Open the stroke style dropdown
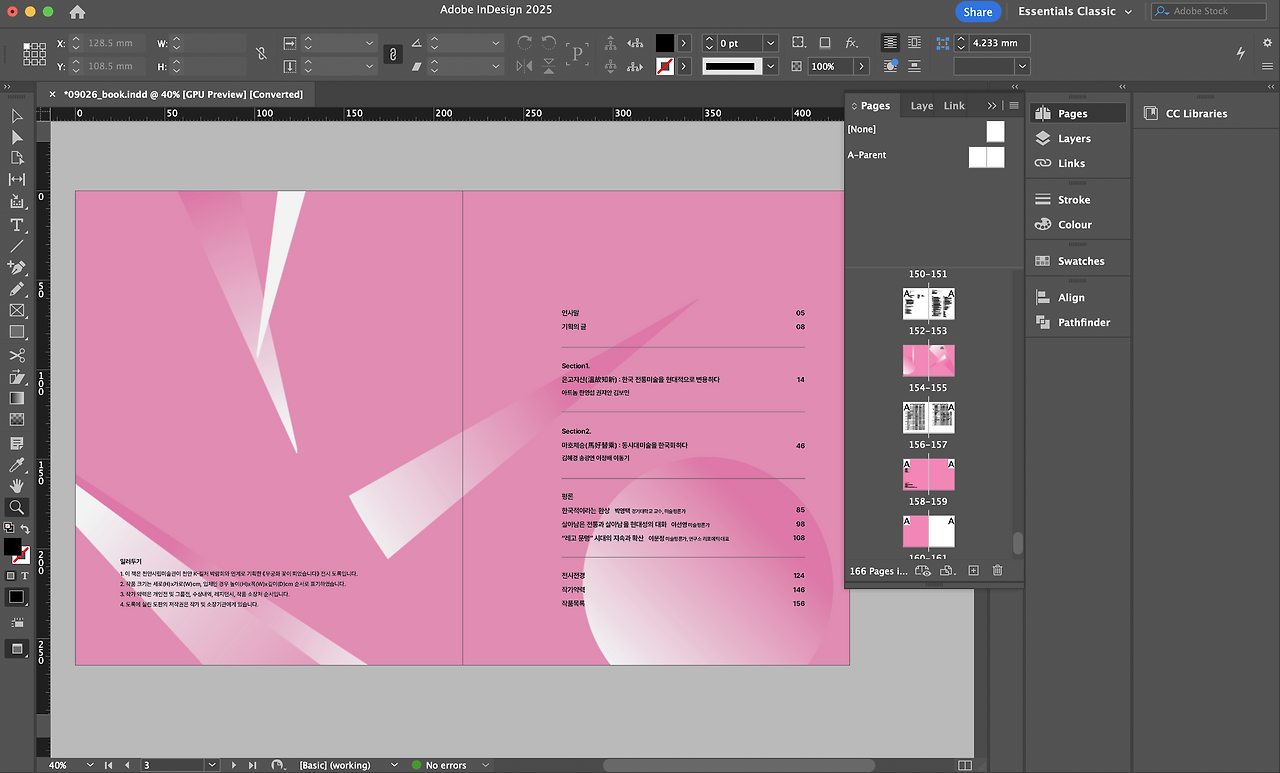The width and height of the screenshot is (1280, 773). click(770, 67)
